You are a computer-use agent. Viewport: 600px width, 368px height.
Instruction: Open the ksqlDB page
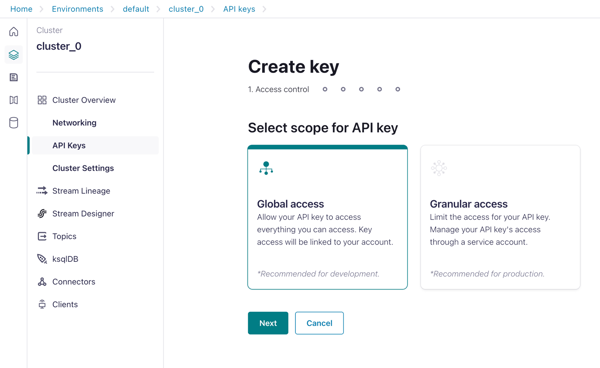coord(65,259)
